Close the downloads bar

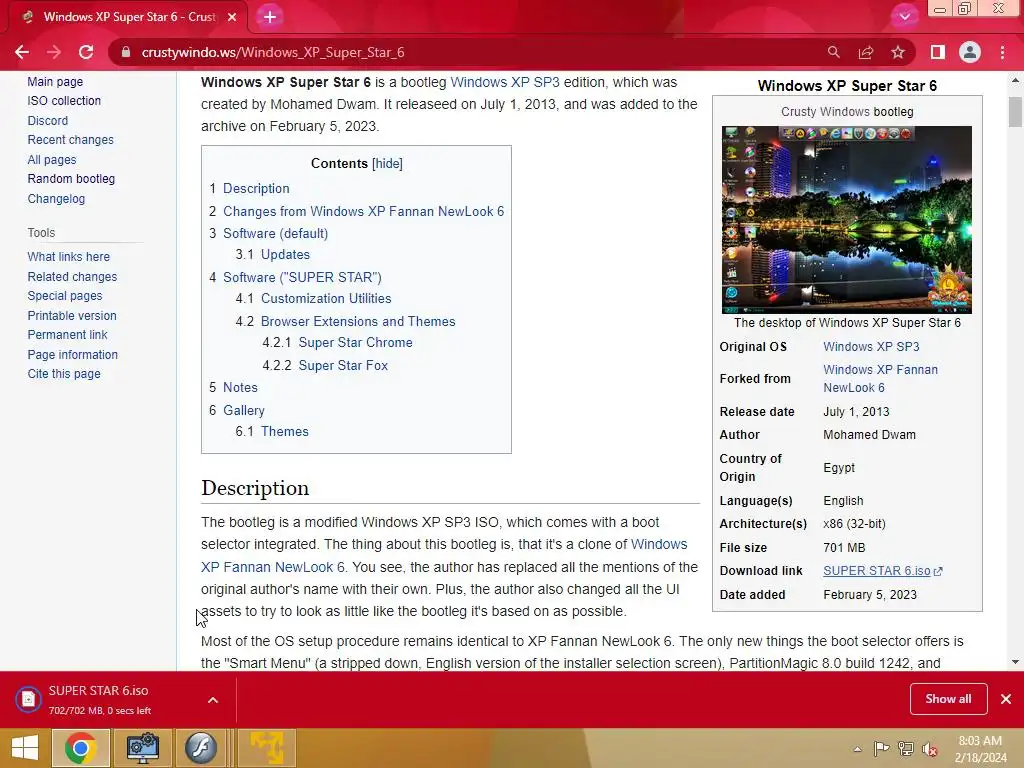tap(1006, 699)
